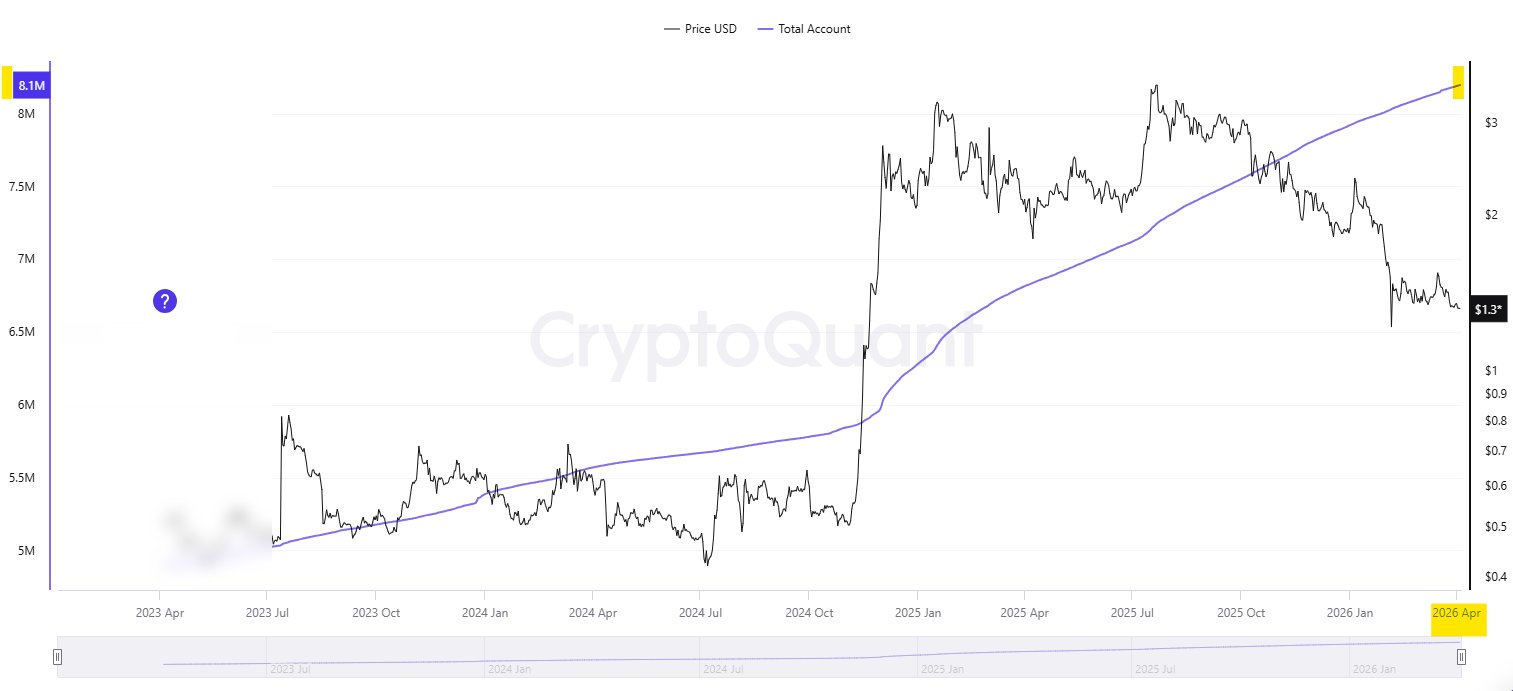Click the 2023 Jul date axis label
Image resolution: width=1513 pixels, height=691 pixels.
[266, 613]
